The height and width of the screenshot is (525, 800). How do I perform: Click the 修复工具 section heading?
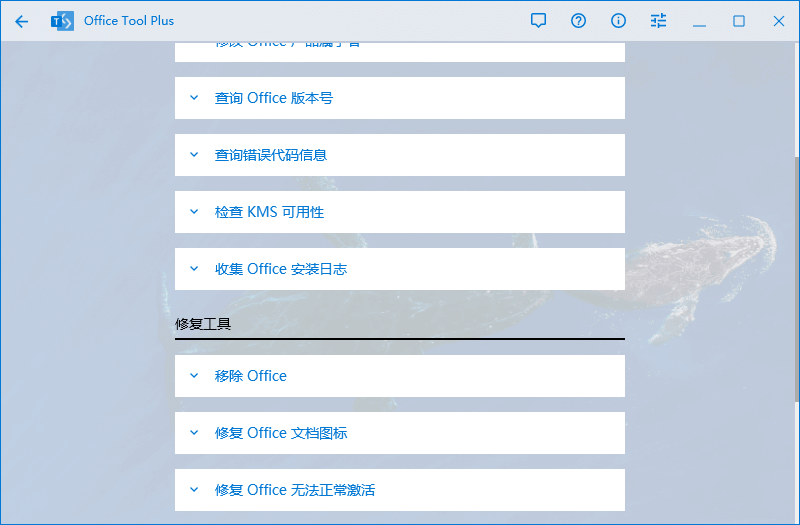[203, 324]
